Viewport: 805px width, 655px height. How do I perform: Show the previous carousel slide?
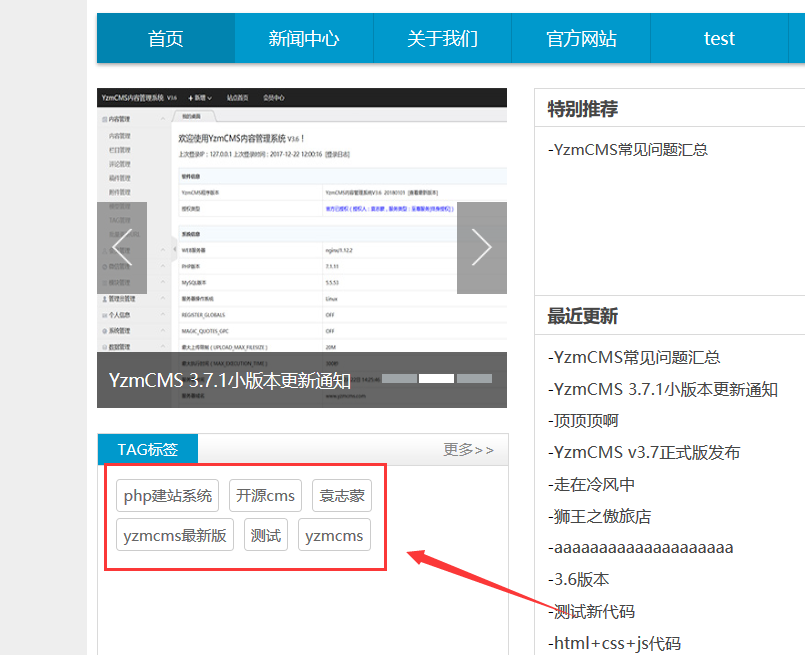[122, 247]
